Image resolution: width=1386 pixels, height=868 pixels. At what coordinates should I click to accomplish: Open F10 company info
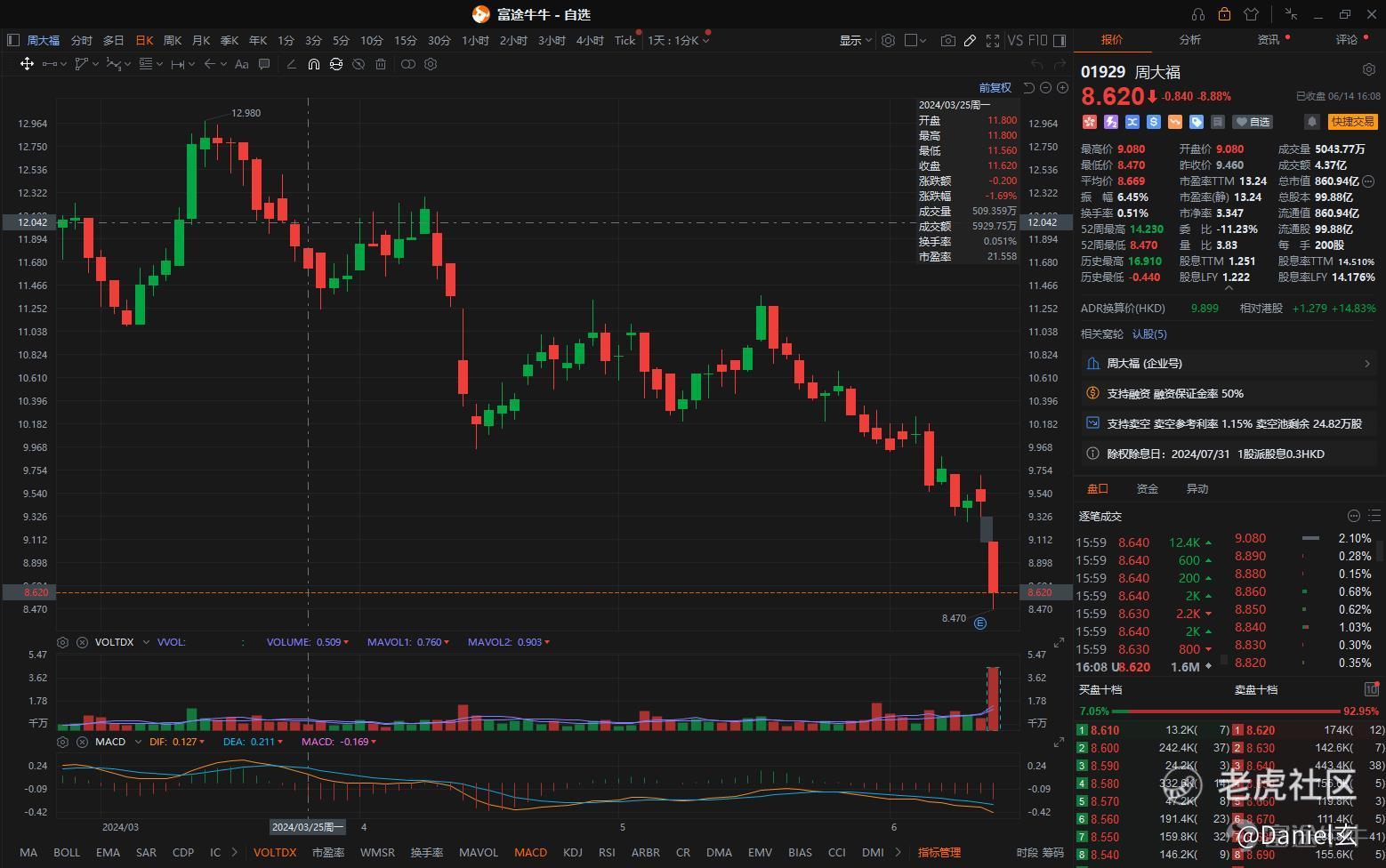[1037, 40]
